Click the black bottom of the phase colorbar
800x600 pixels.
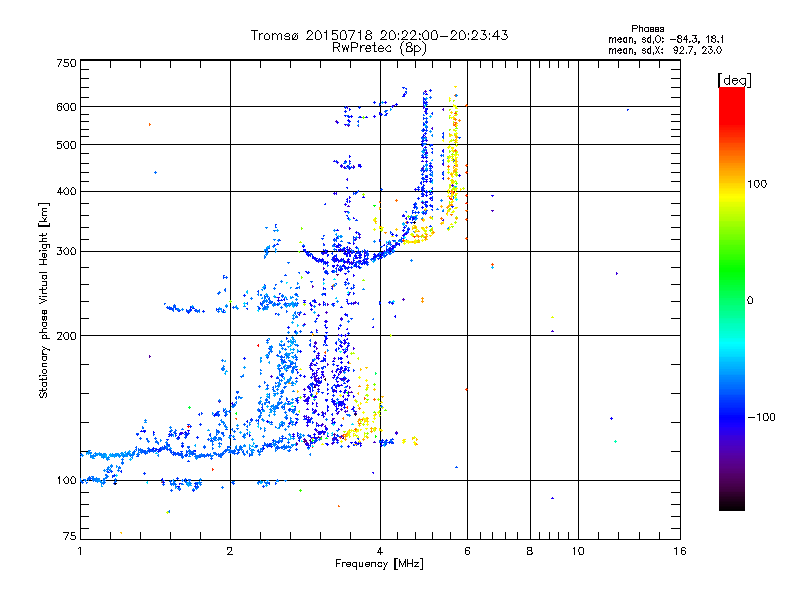pos(732,503)
